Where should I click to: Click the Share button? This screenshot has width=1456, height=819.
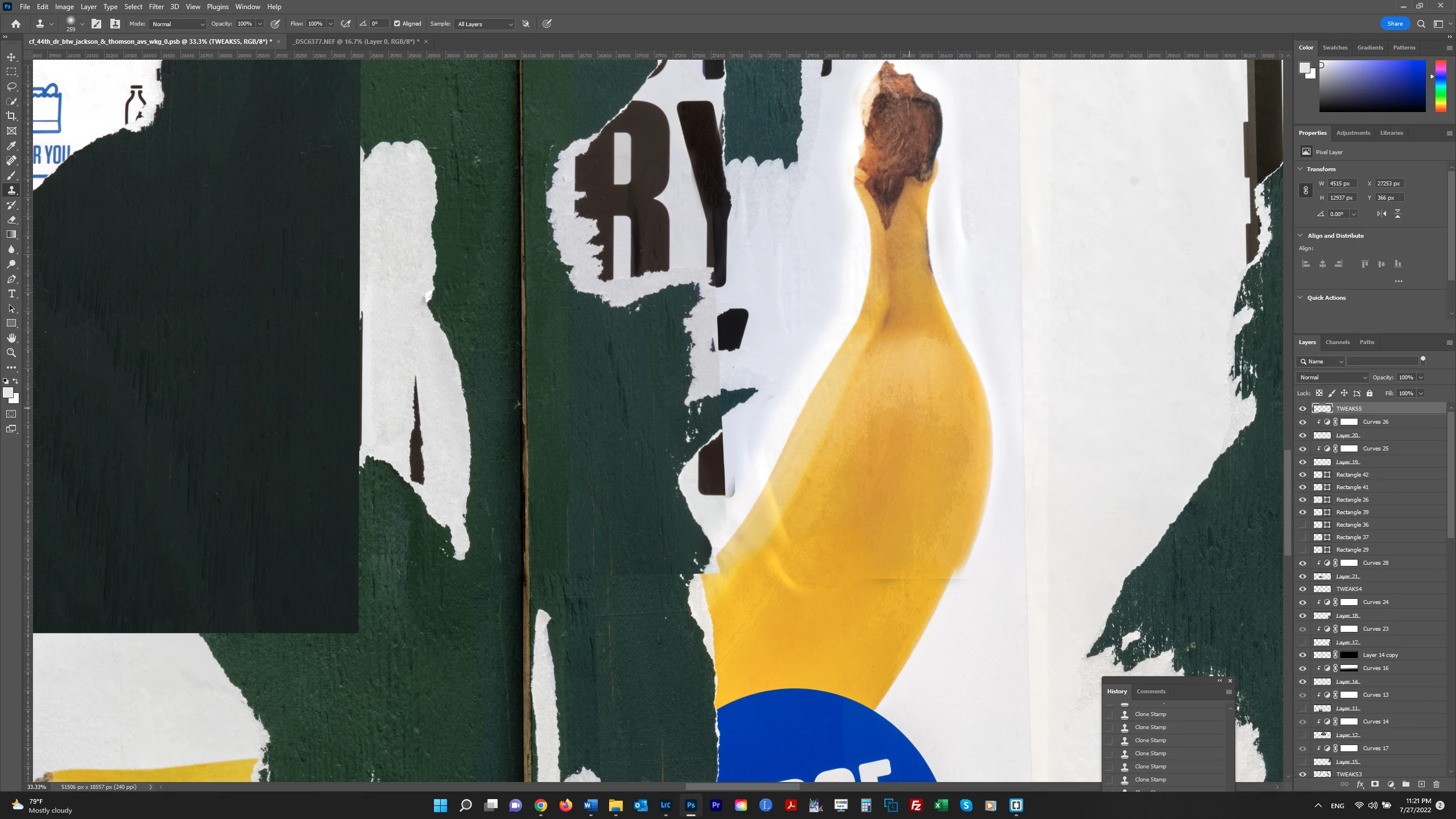coord(1395,24)
